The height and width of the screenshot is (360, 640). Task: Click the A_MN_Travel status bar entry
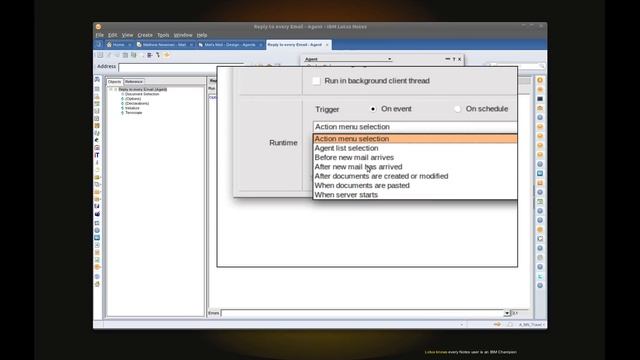531,325
